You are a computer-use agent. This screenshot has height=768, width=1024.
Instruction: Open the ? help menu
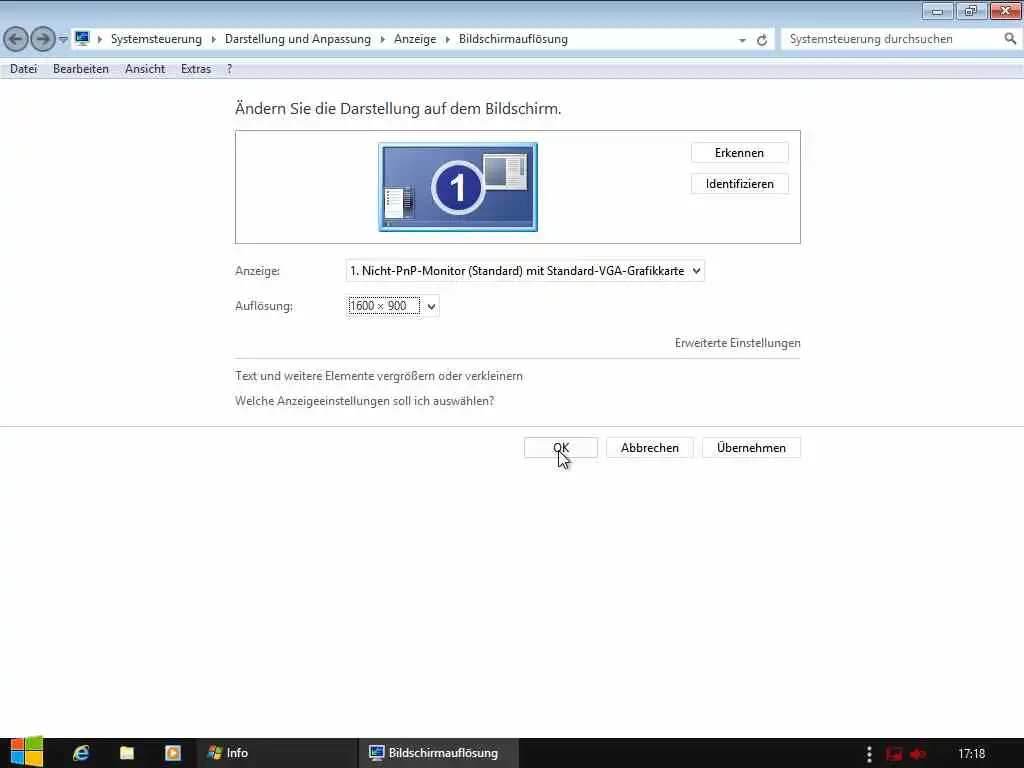tap(229, 69)
